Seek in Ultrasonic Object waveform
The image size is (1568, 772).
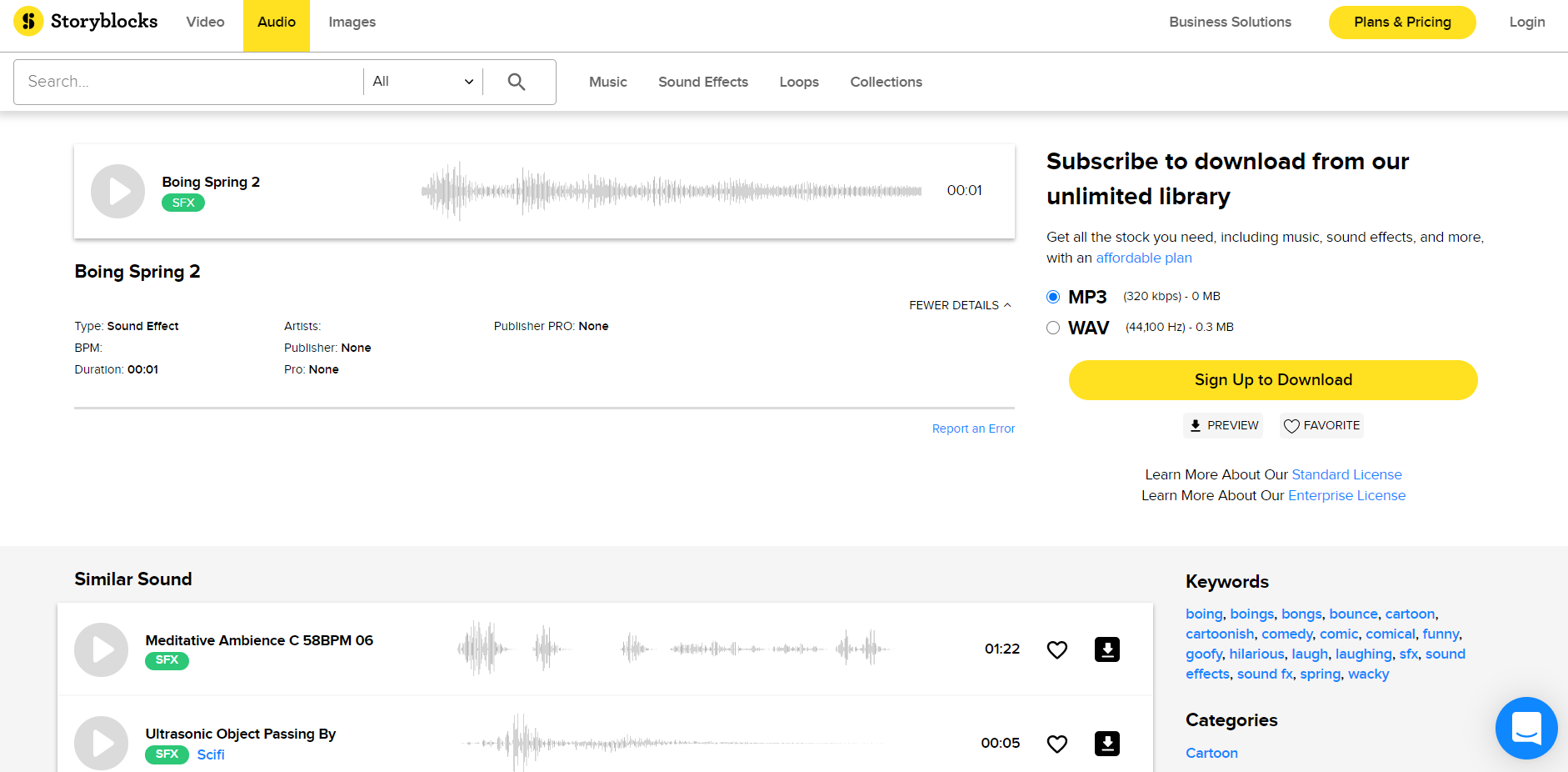tap(673, 742)
